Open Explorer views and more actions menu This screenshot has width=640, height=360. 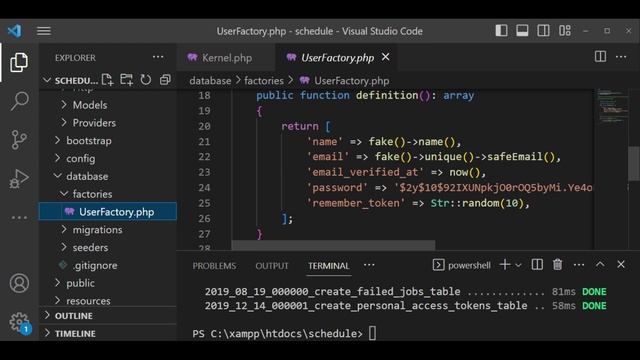click(158, 57)
